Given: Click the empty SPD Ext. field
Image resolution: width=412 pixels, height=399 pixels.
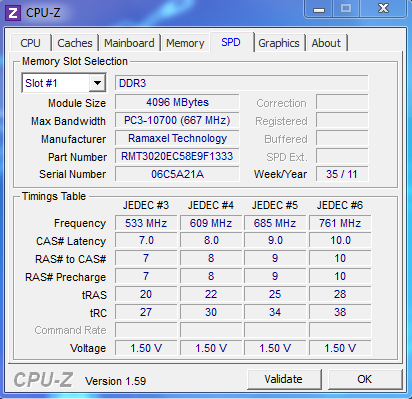Looking at the screenshot, I should tap(342, 156).
